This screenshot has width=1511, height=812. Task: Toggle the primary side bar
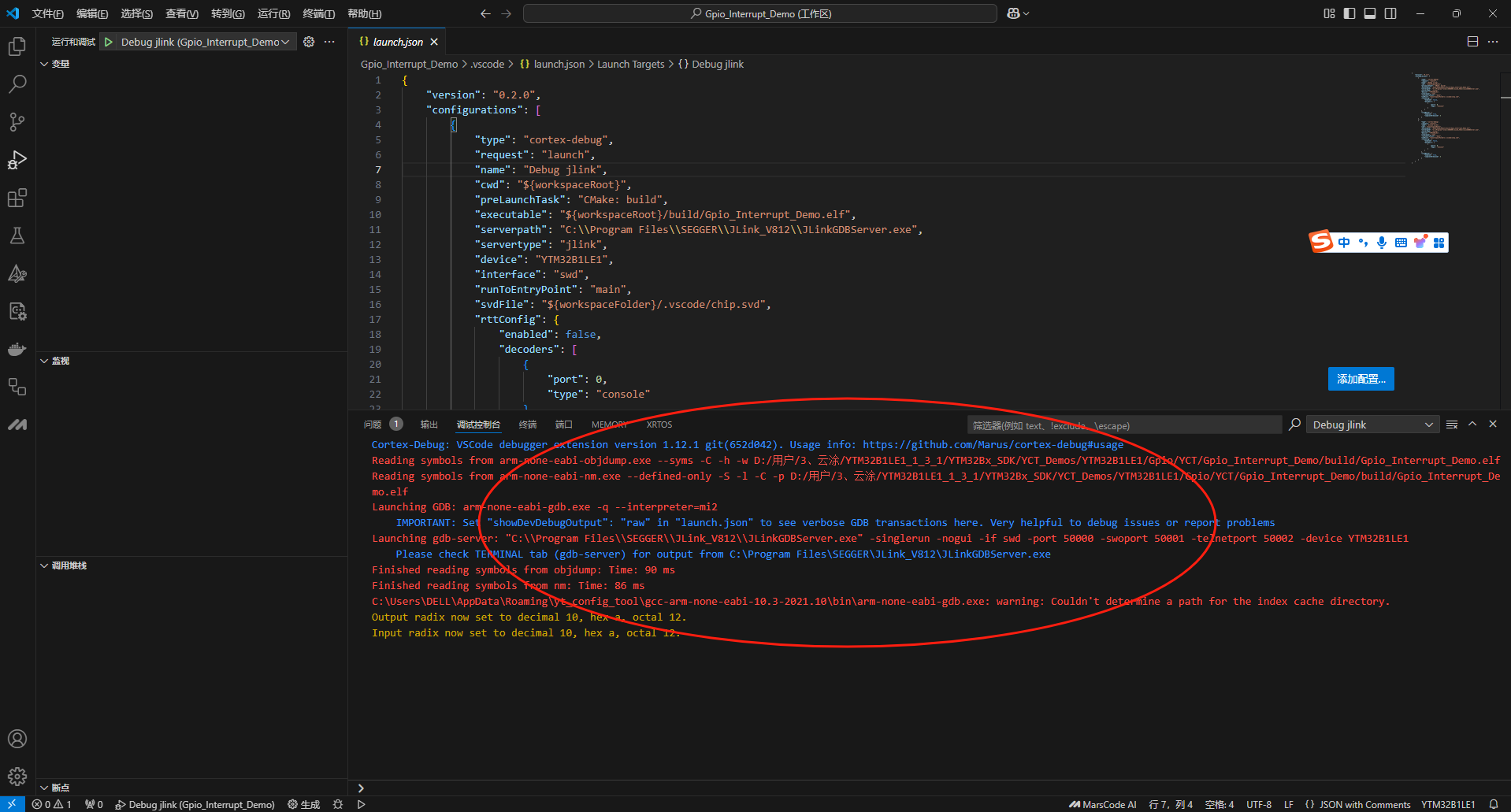(1350, 13)
